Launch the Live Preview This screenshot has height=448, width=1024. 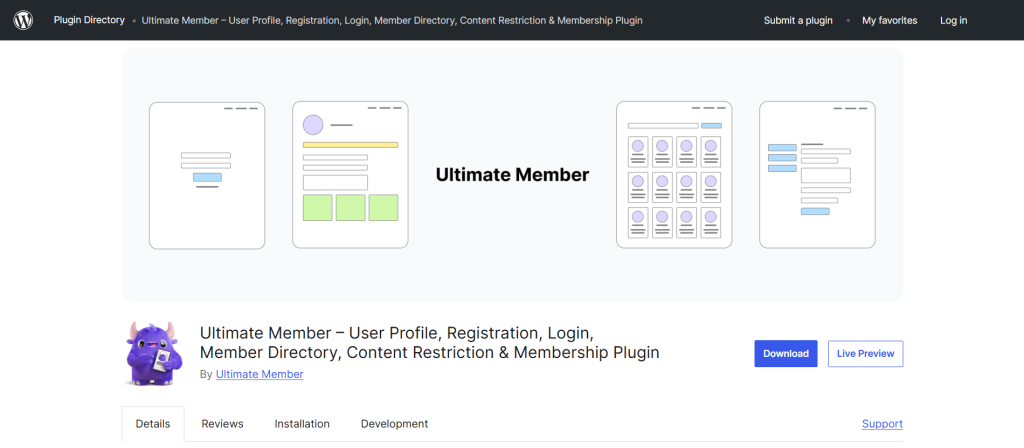pos(865,353)
